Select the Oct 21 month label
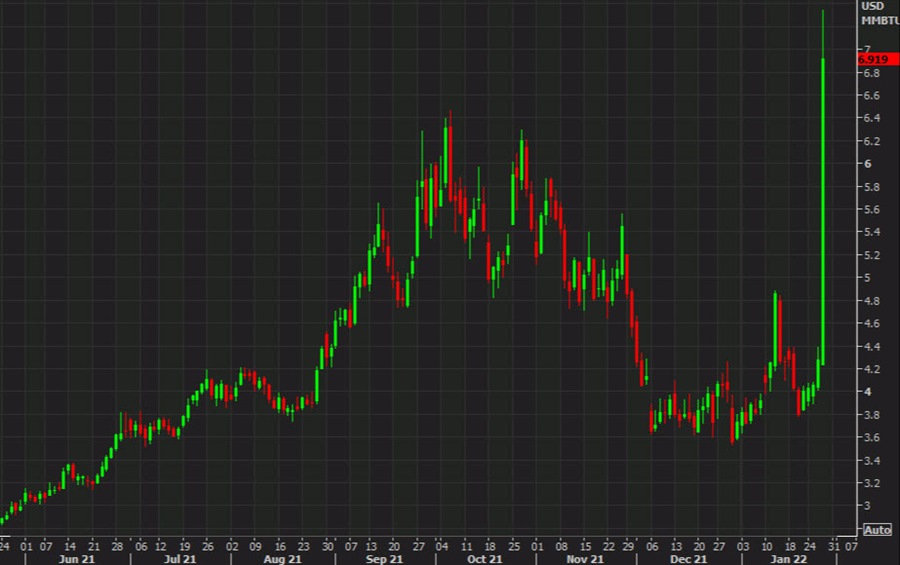Image resolution: width=900 pixels, height=565 pixels. 484,559
